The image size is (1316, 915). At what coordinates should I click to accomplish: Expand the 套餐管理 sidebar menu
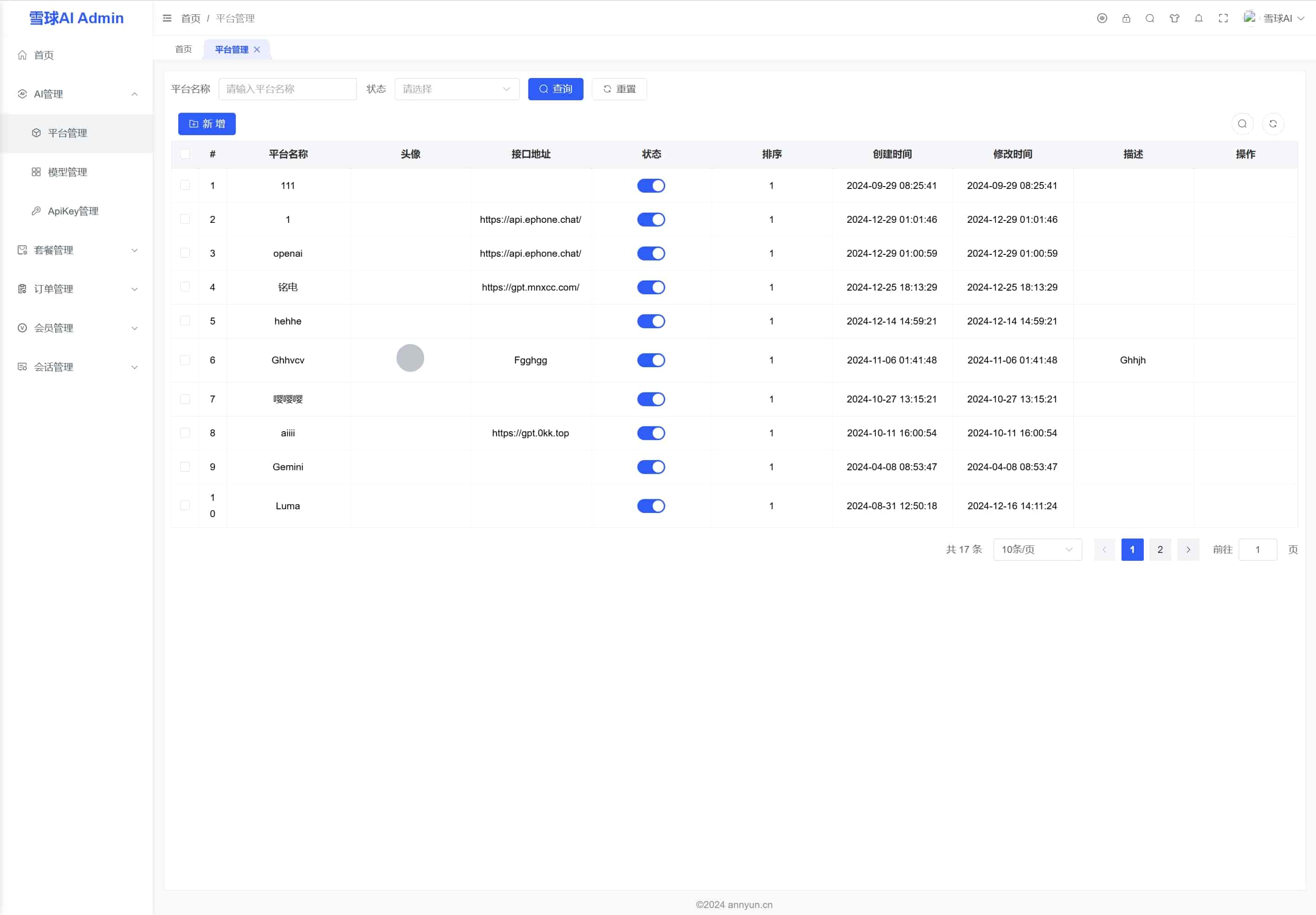(77, 250)
